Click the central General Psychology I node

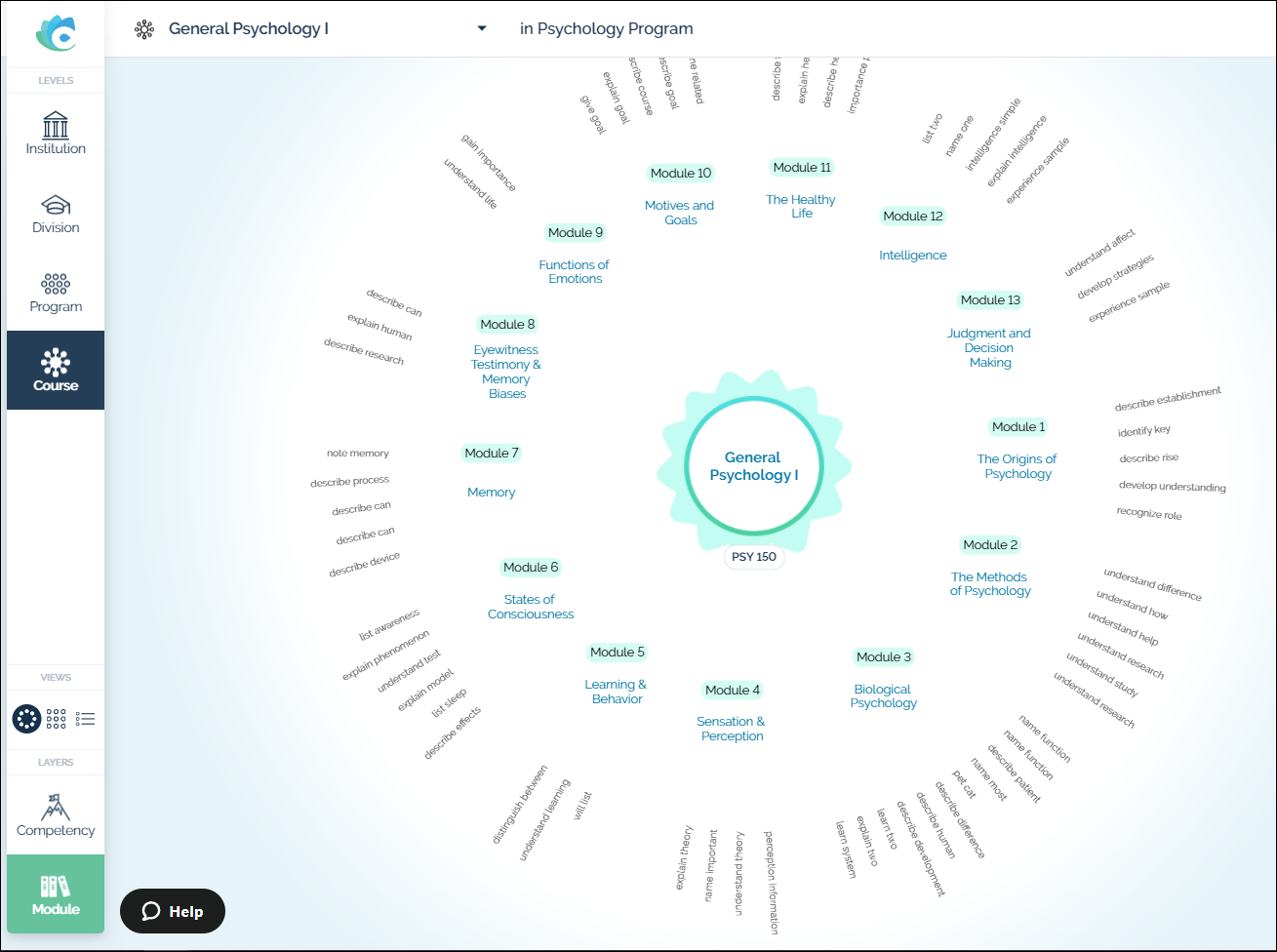pos(753,466)
